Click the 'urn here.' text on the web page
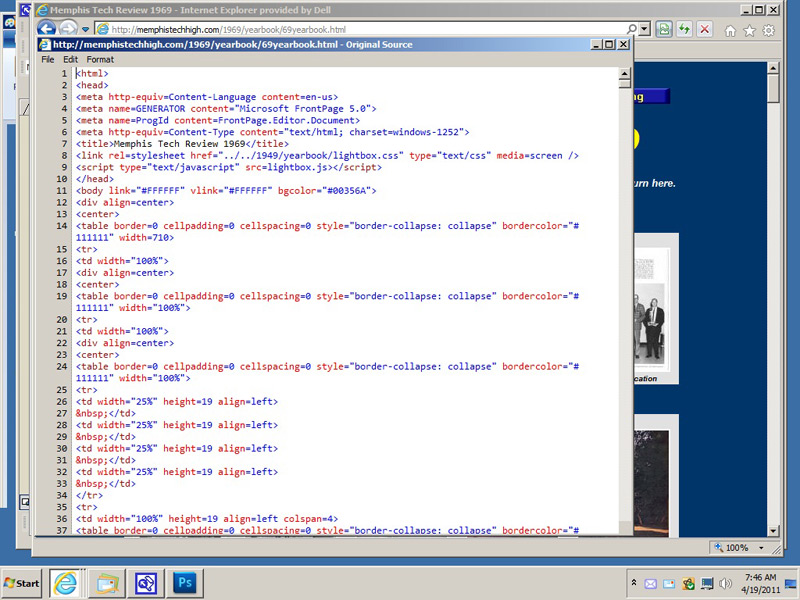Viewport: 800px width, 600px height. tap(655, 184)
